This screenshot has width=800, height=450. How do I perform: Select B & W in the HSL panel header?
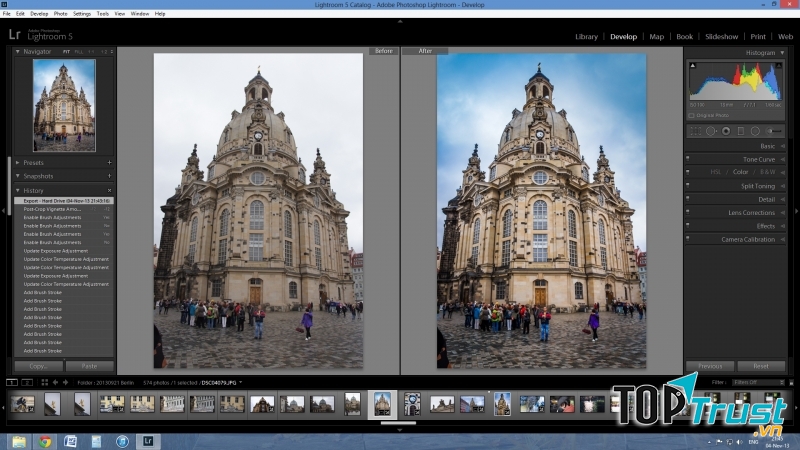pyautogui.click(x=767, y=172)
